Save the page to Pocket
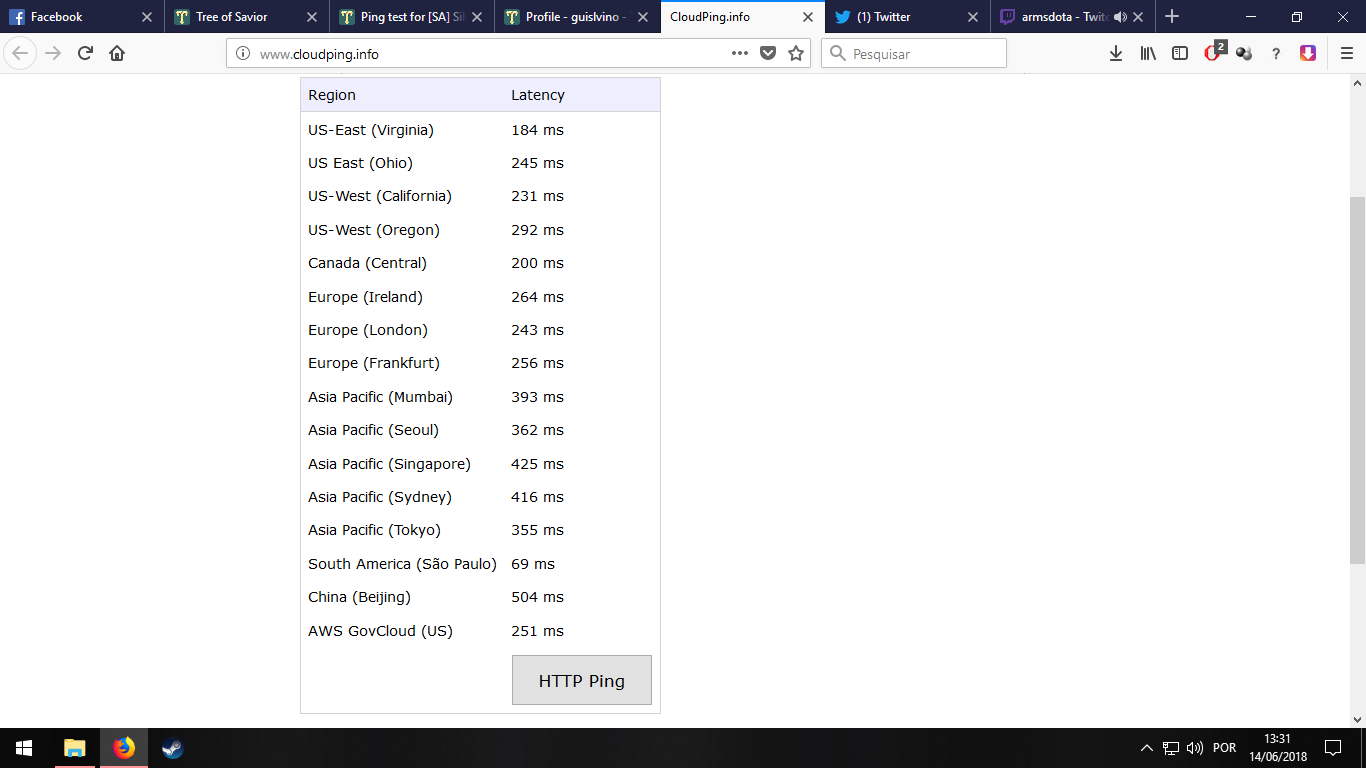The image size is (1366, 768). tap(768, 54)
